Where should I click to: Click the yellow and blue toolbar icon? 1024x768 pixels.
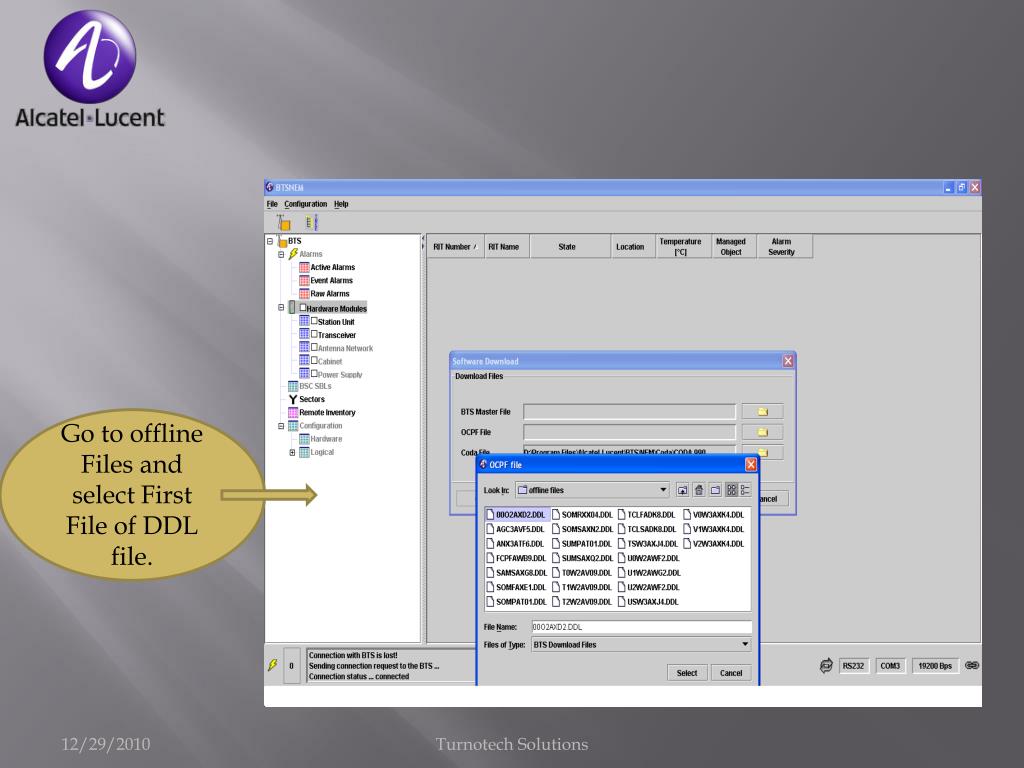tap(312, 223)
